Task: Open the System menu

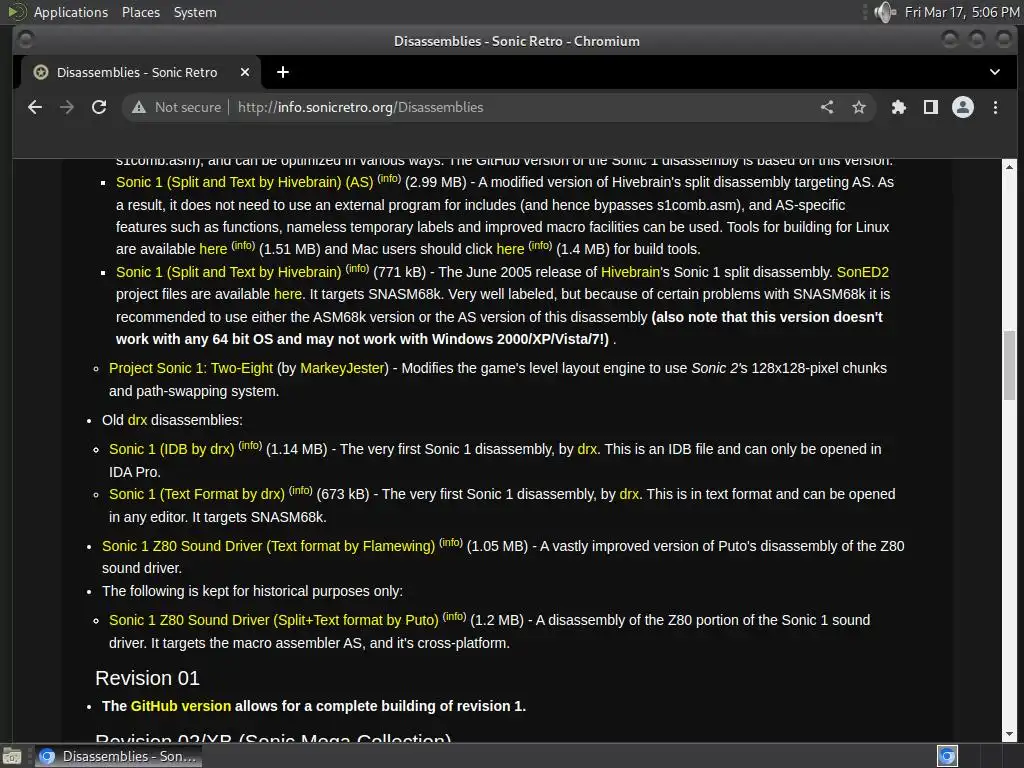Action: click(195, 12)
